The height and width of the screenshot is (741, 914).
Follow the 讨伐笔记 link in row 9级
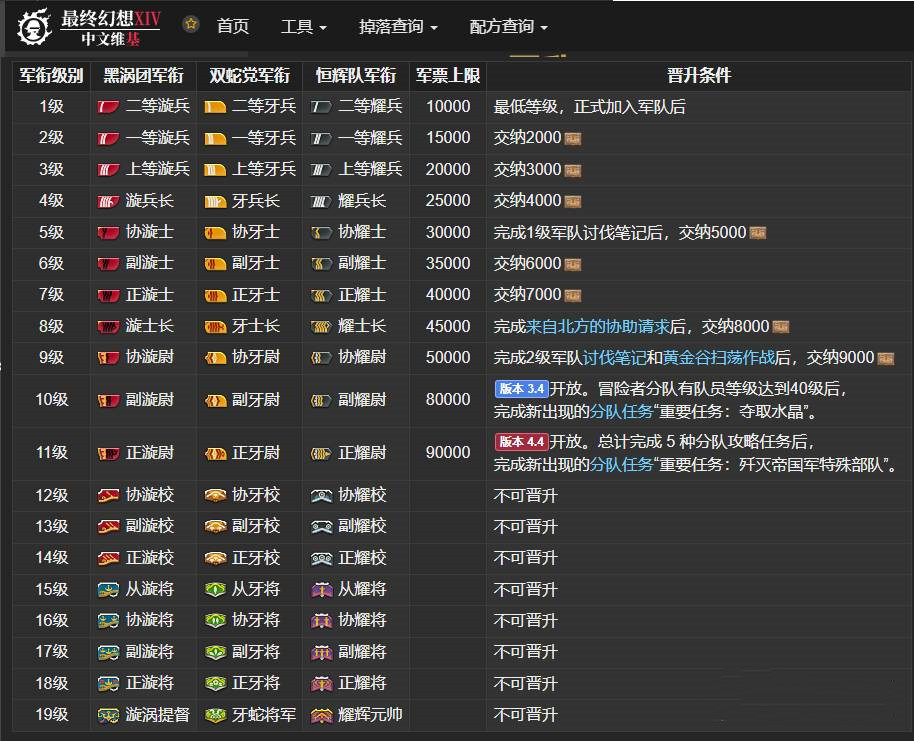[614, 357]
